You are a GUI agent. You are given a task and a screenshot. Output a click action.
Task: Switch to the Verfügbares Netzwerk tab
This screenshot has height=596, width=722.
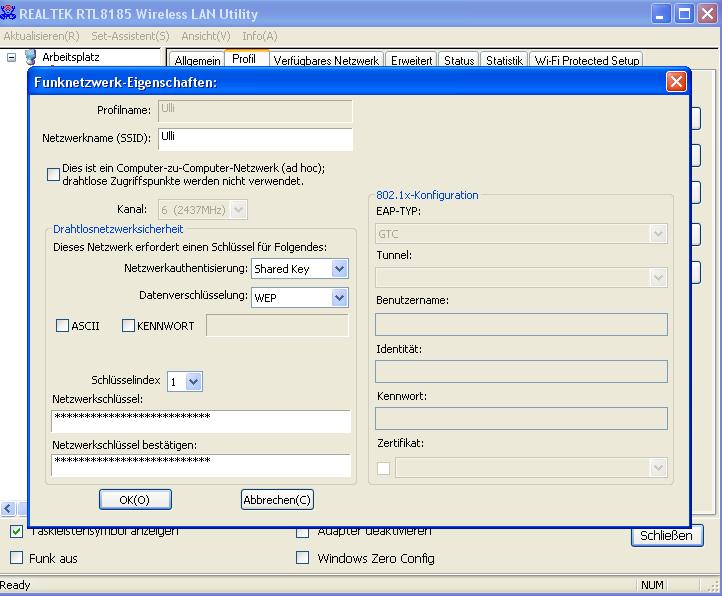pyautogui.click(x=326, y=61)
